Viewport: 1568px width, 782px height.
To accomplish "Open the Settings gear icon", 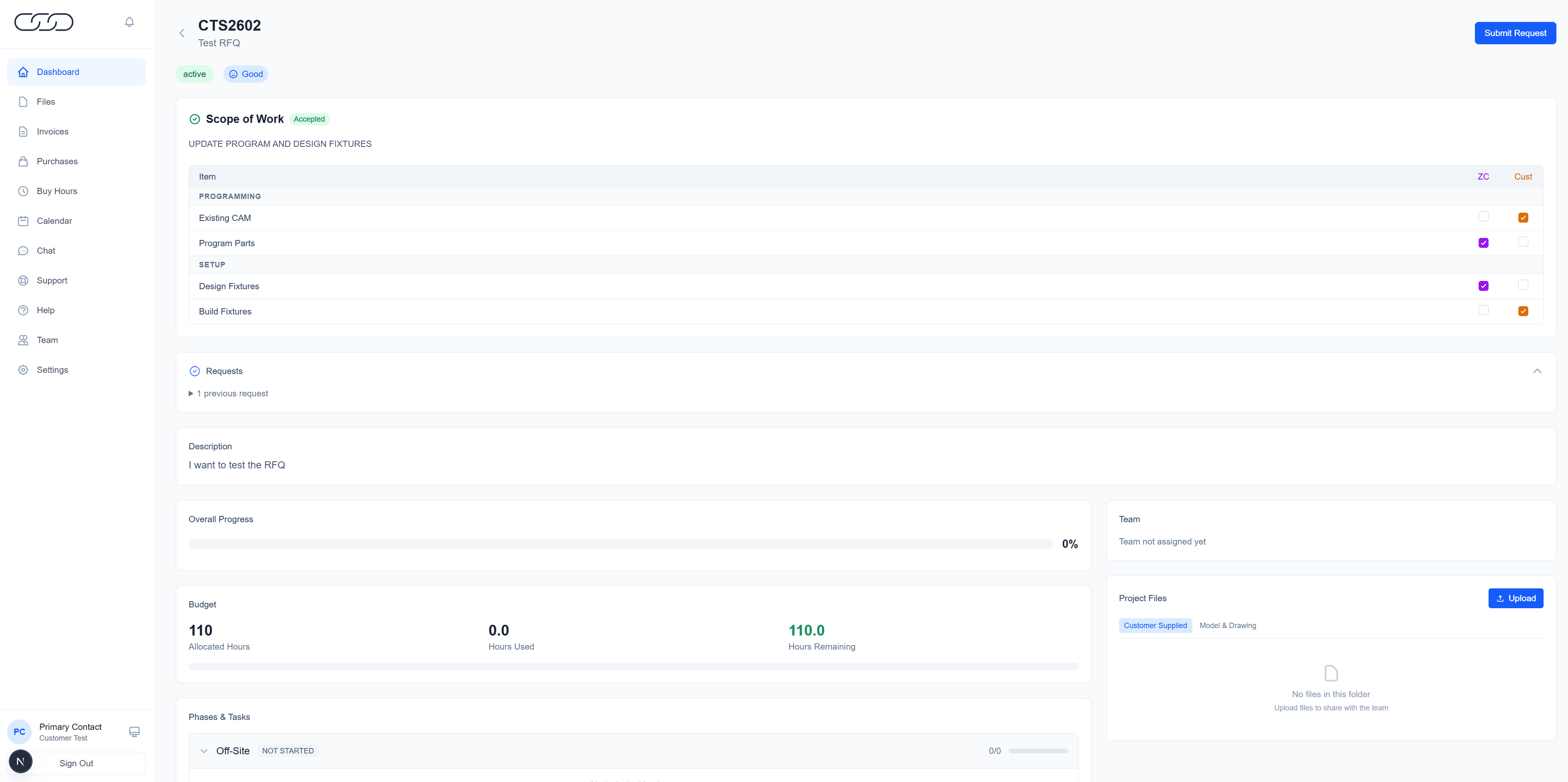I will click(x=22, y=369).
